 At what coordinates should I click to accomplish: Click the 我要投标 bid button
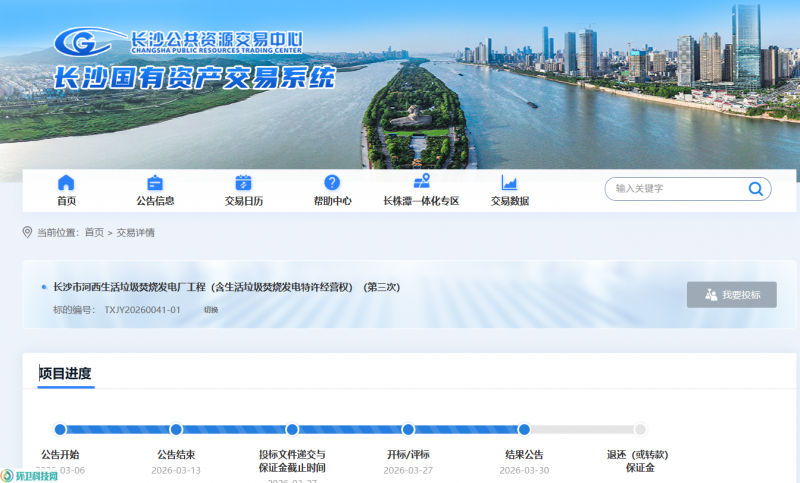coord(731,295)
